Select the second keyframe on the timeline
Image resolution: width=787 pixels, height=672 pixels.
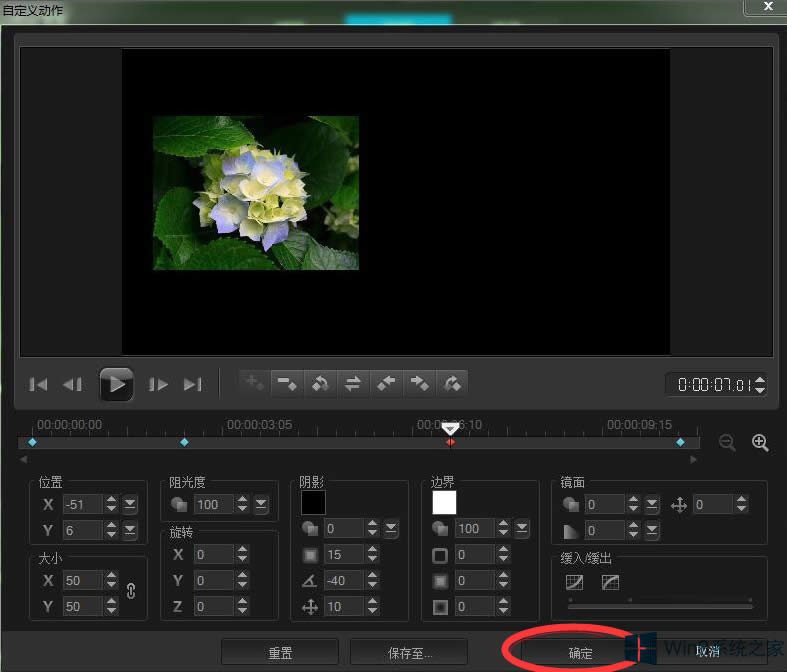pyautogui.click(x=184, y=442)
